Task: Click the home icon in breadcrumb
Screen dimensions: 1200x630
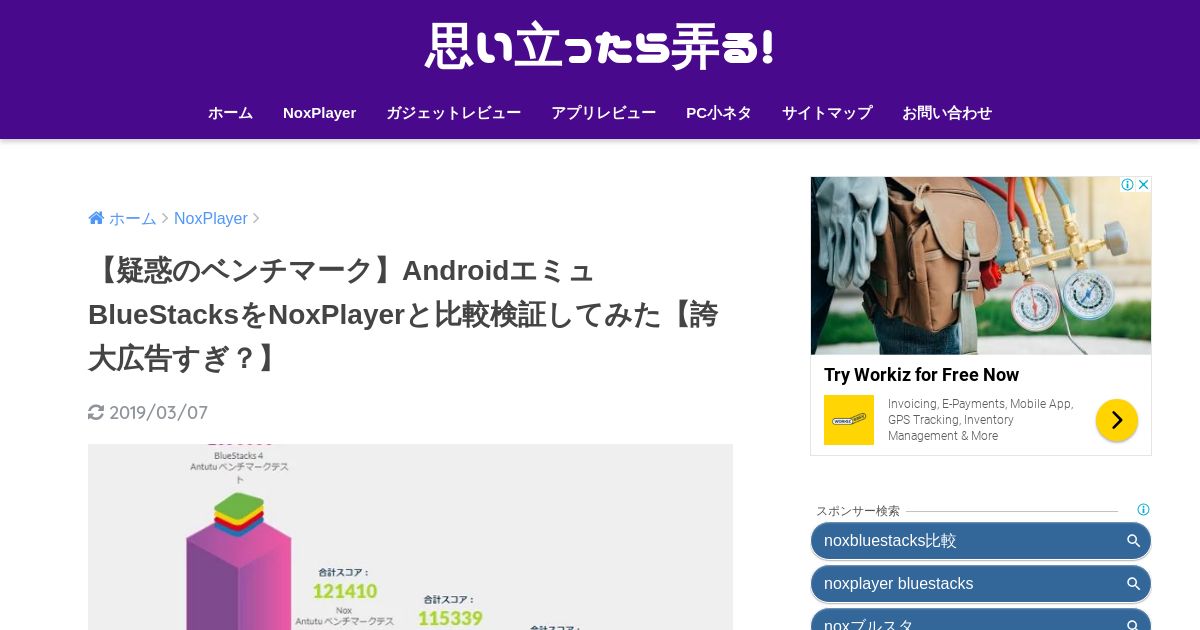Action: (96, 218)
